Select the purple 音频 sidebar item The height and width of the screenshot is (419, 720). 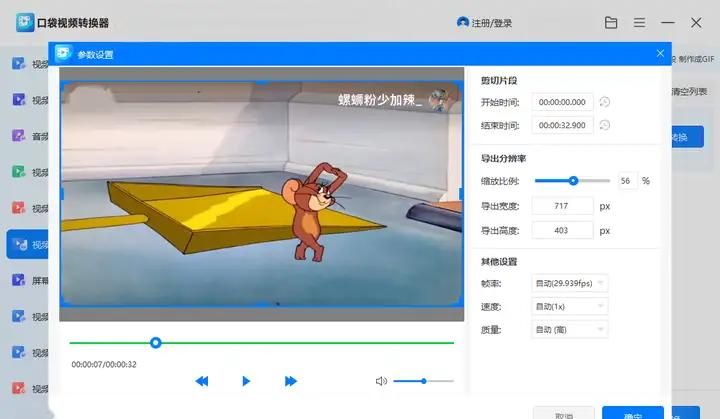click(x=28, y=136)
